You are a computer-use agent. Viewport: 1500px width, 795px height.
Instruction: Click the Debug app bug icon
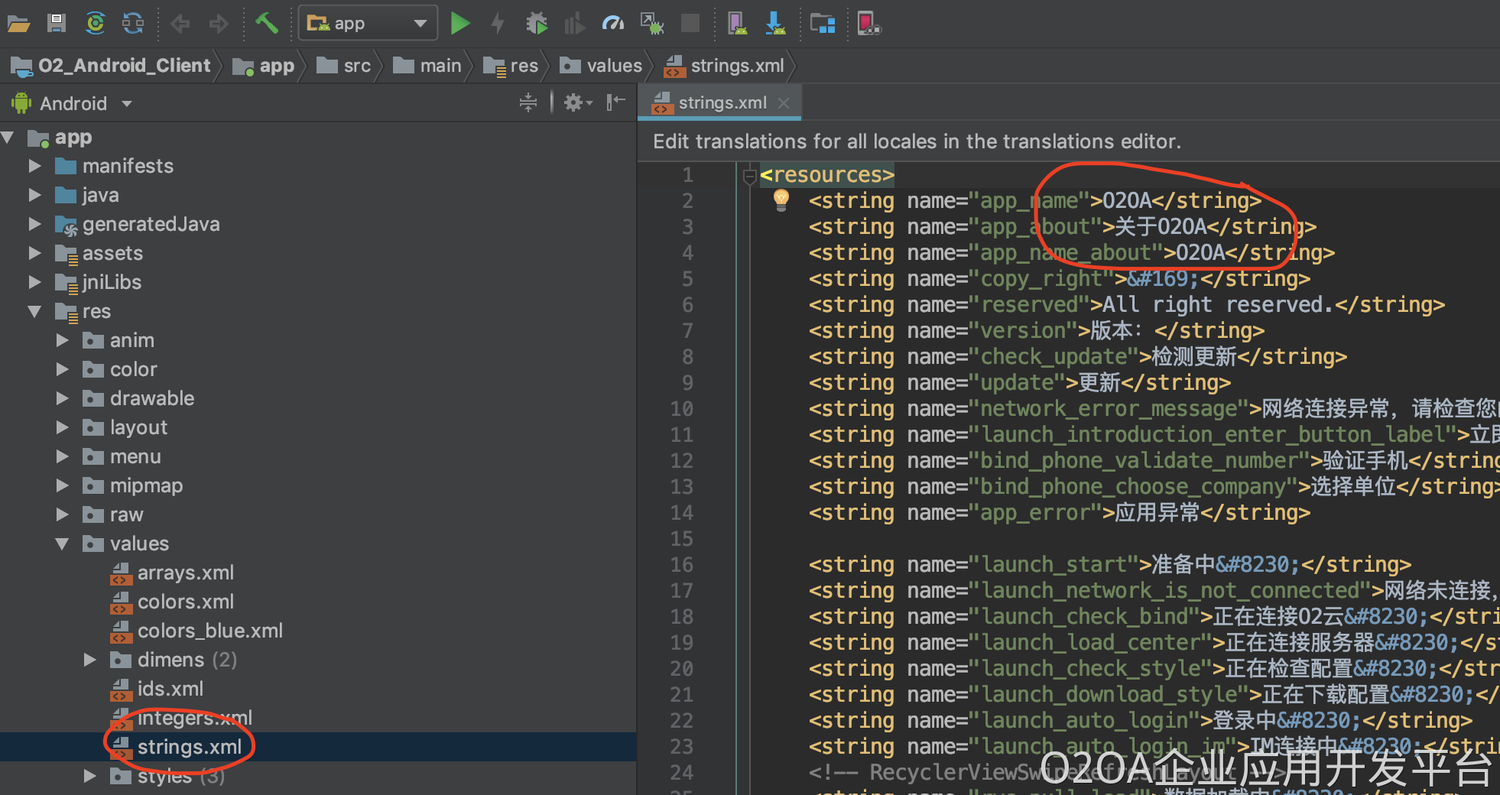pyautogui.click(x=537, y=23)
